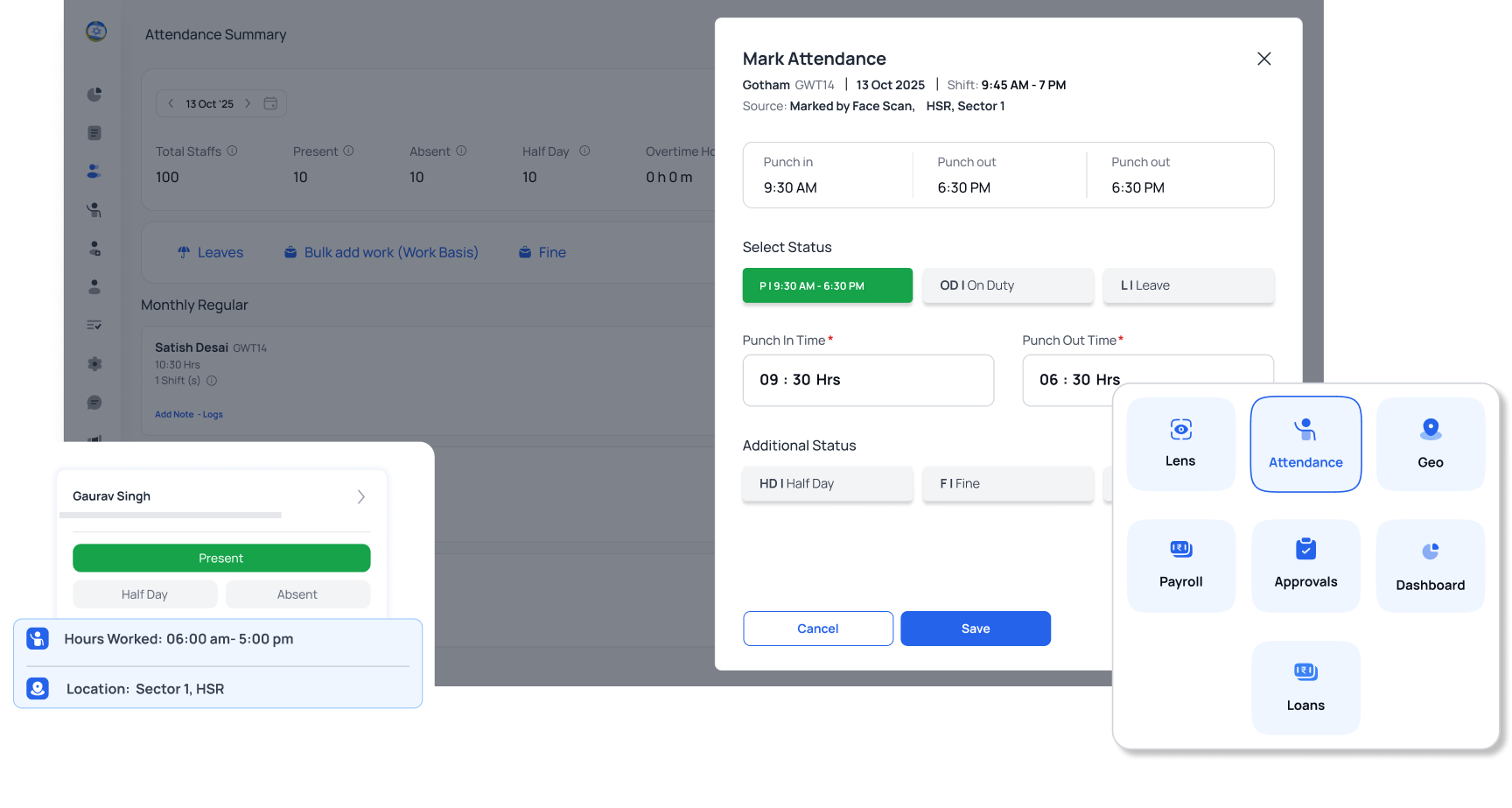
Task: Save the marked attendance
Action: tap(976, 629)
